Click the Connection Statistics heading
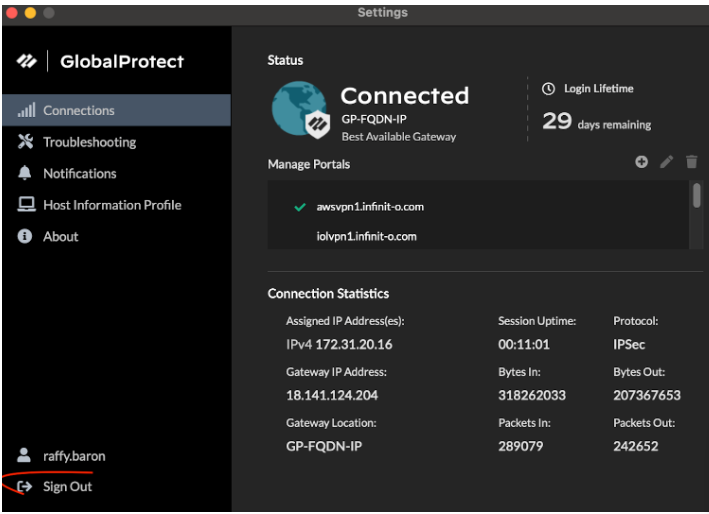This screenshot has width=709, height=514. coord(328,293)
